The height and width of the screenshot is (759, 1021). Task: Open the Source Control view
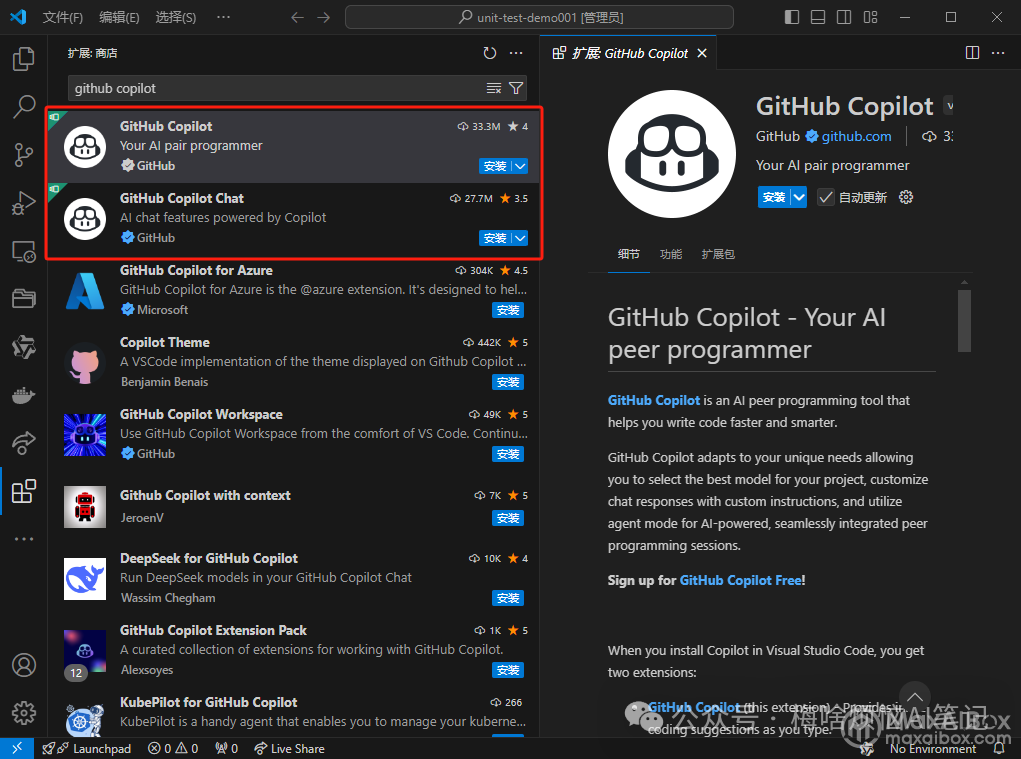23,155
